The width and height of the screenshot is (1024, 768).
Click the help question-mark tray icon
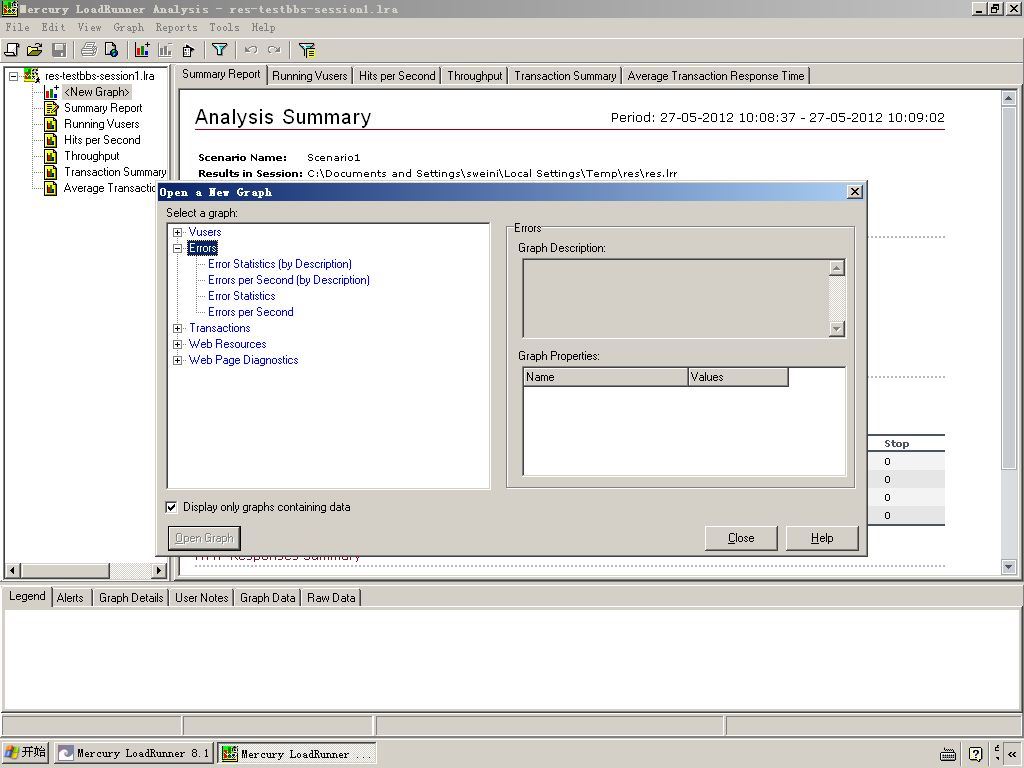(x=976, y=754)
